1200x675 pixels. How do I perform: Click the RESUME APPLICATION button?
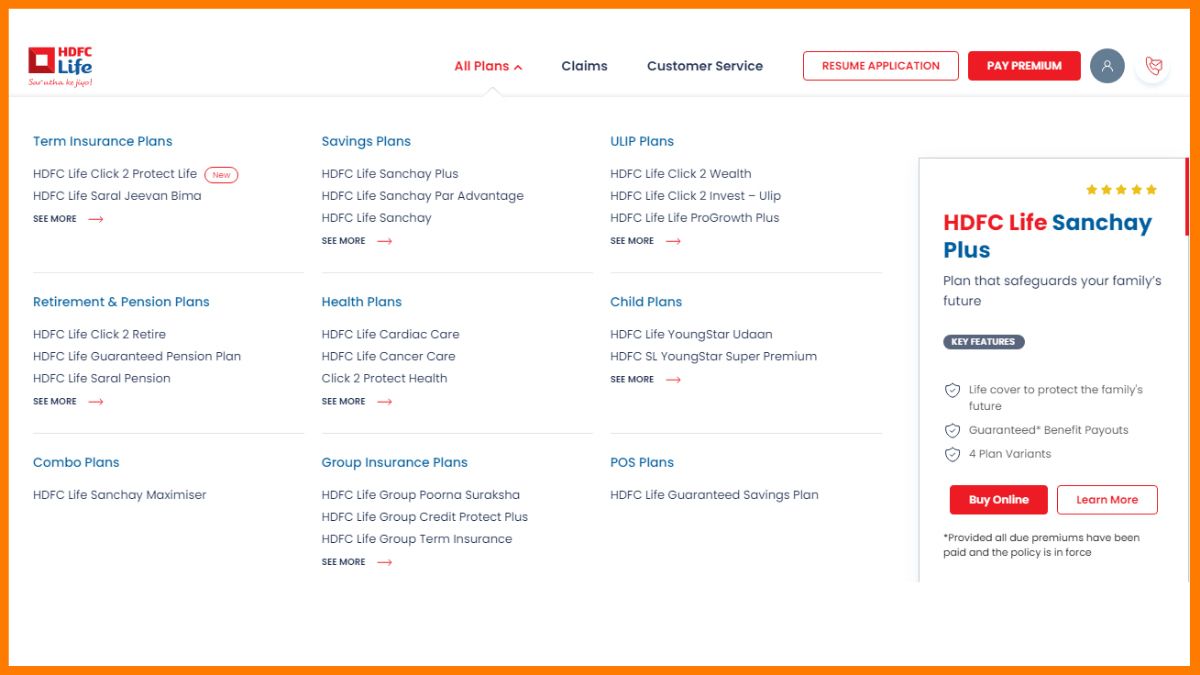[x=880, y=65]
